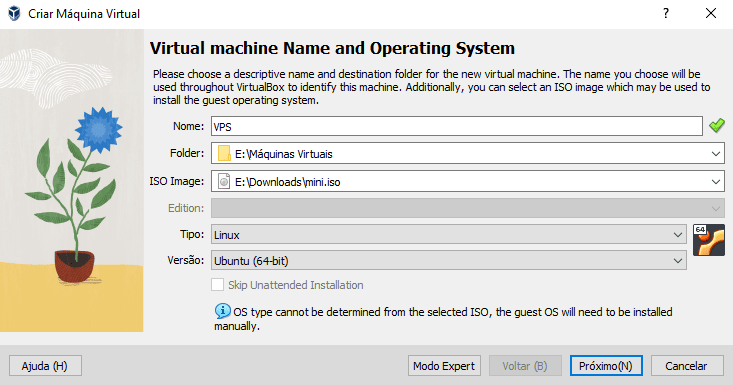Screen dimensions: 733x385
Task: Click the 'Nome:' field label
Action: tap(188, 126)
